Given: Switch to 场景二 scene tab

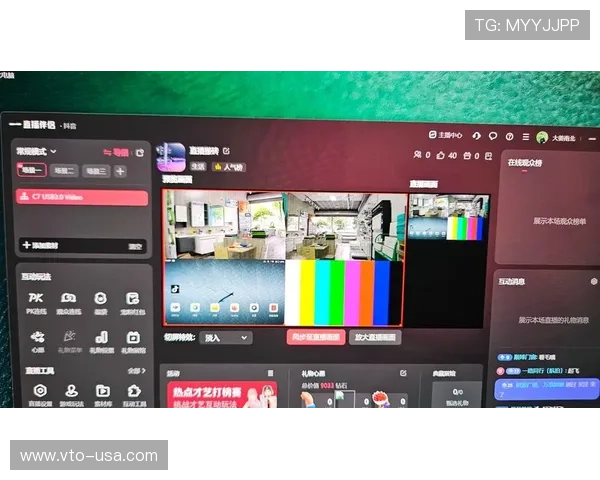Looking at the screenshot, I should coord(64,171).
